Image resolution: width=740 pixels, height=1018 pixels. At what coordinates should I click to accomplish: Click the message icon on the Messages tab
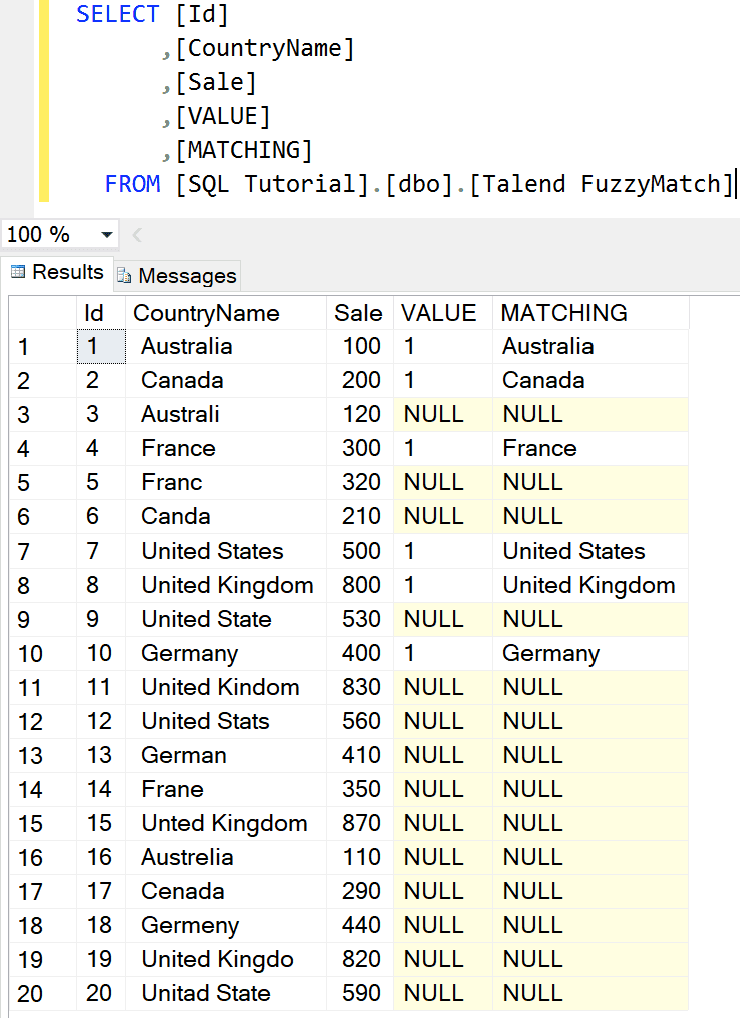pos(122,275)
